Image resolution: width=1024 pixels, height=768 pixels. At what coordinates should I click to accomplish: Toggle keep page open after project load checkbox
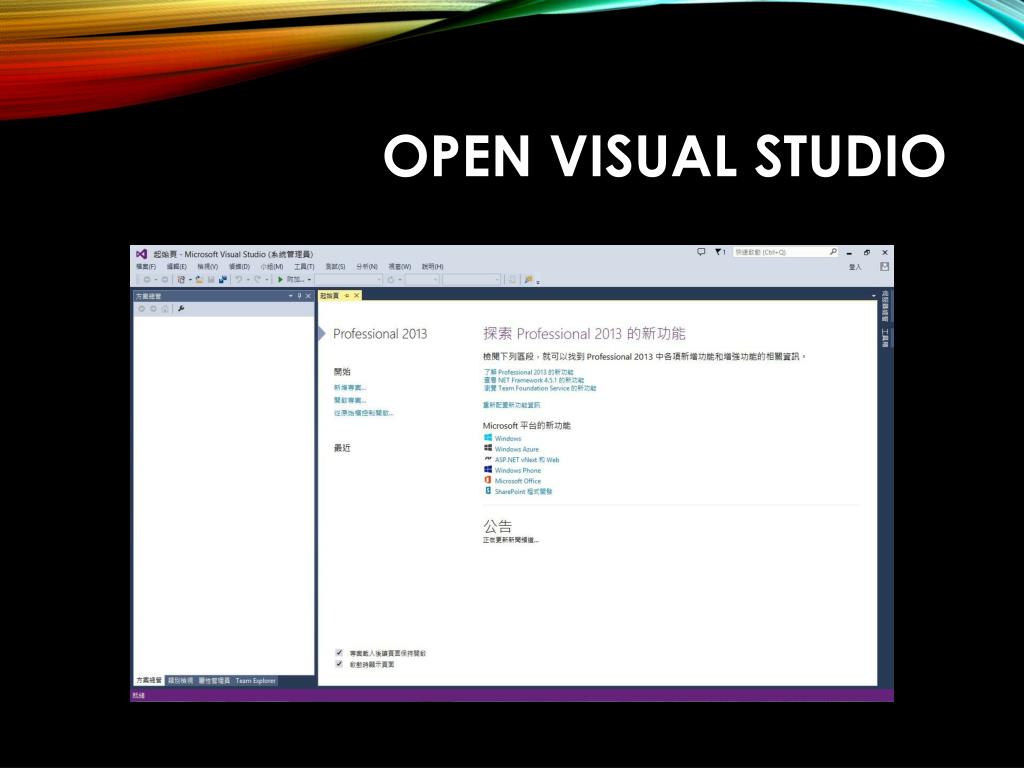point(339,652)
